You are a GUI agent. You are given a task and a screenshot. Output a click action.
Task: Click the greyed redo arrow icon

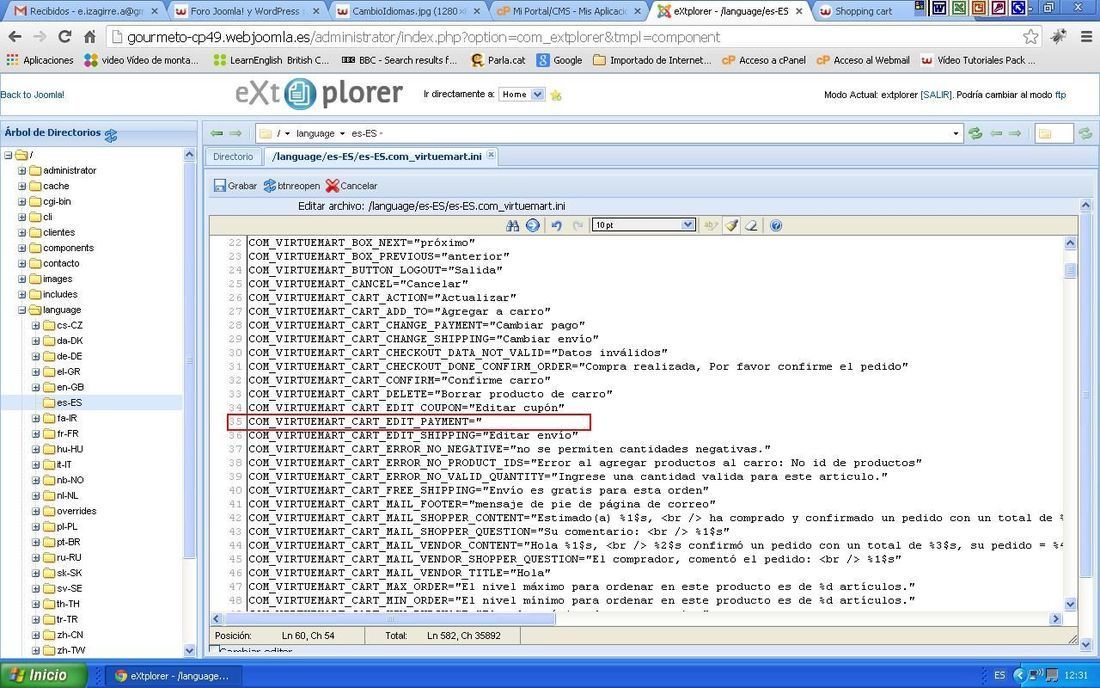click(x=578, y=225)
